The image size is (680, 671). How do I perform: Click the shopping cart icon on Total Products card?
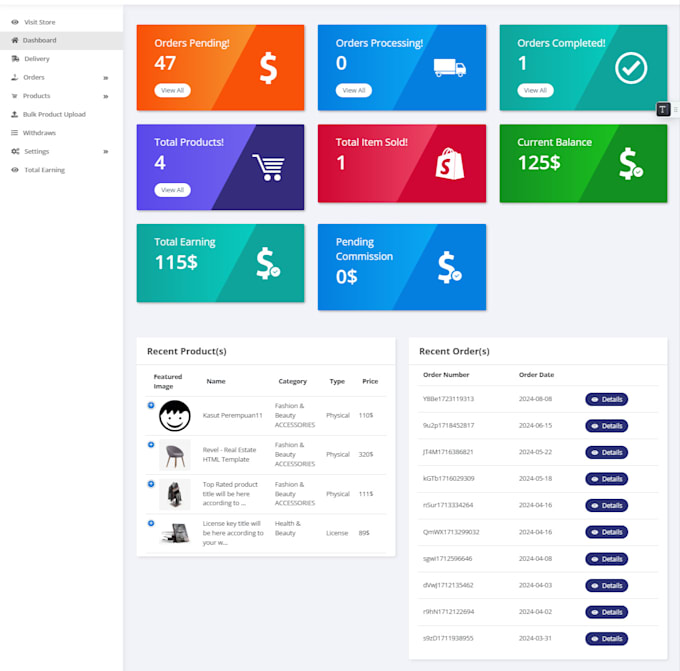click(x=269, y=167)
